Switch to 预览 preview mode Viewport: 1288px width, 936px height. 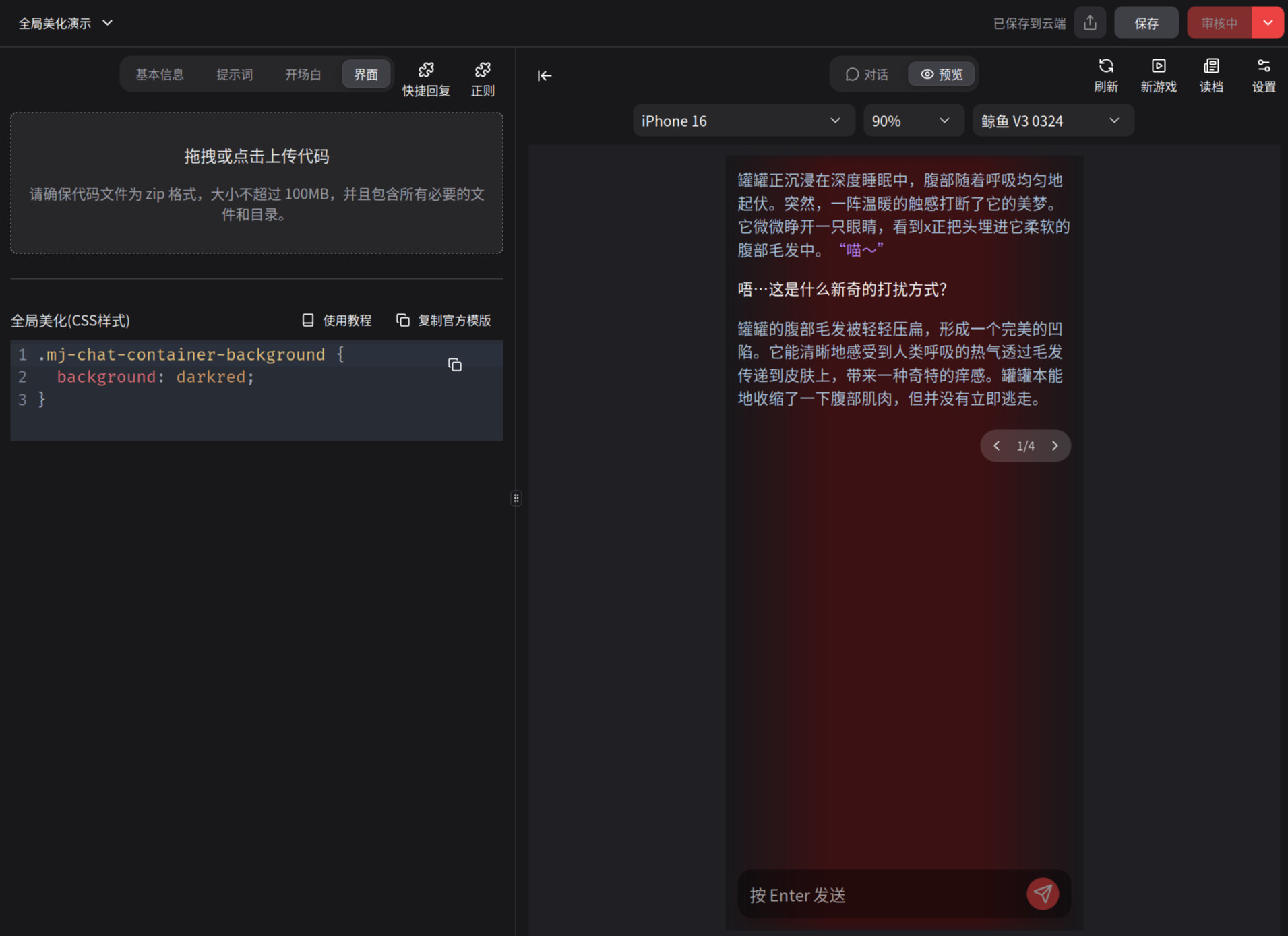click(942, 74)
